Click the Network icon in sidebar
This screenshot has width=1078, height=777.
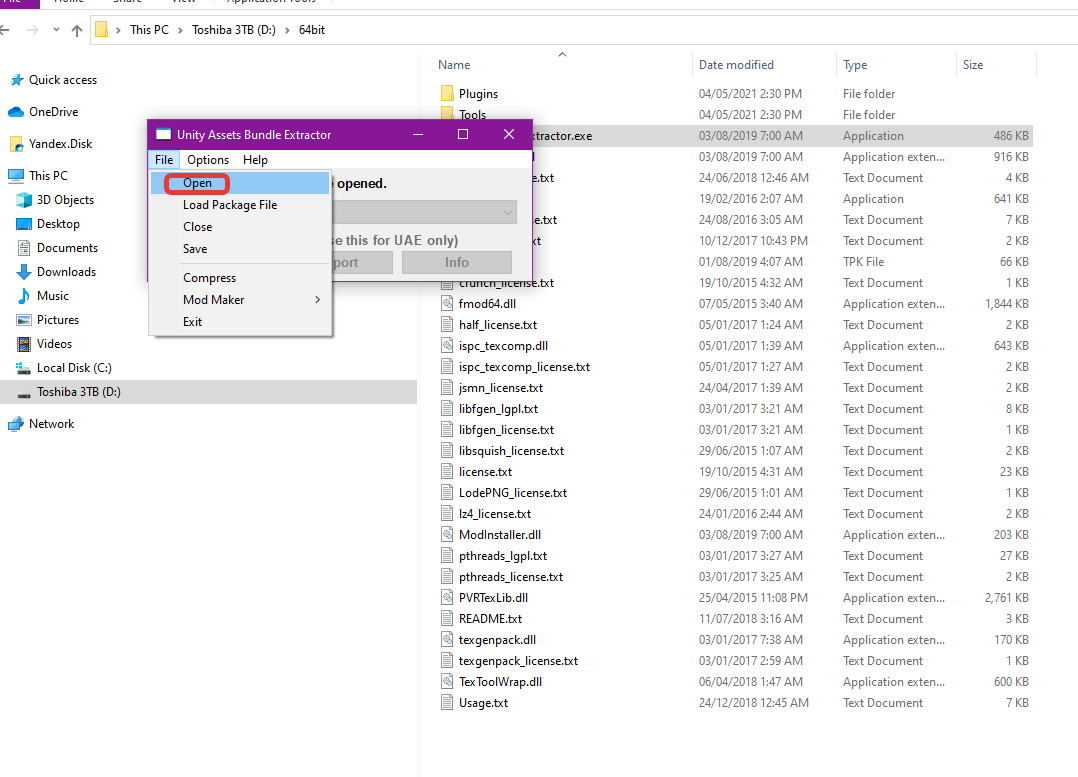coord(16,424)
